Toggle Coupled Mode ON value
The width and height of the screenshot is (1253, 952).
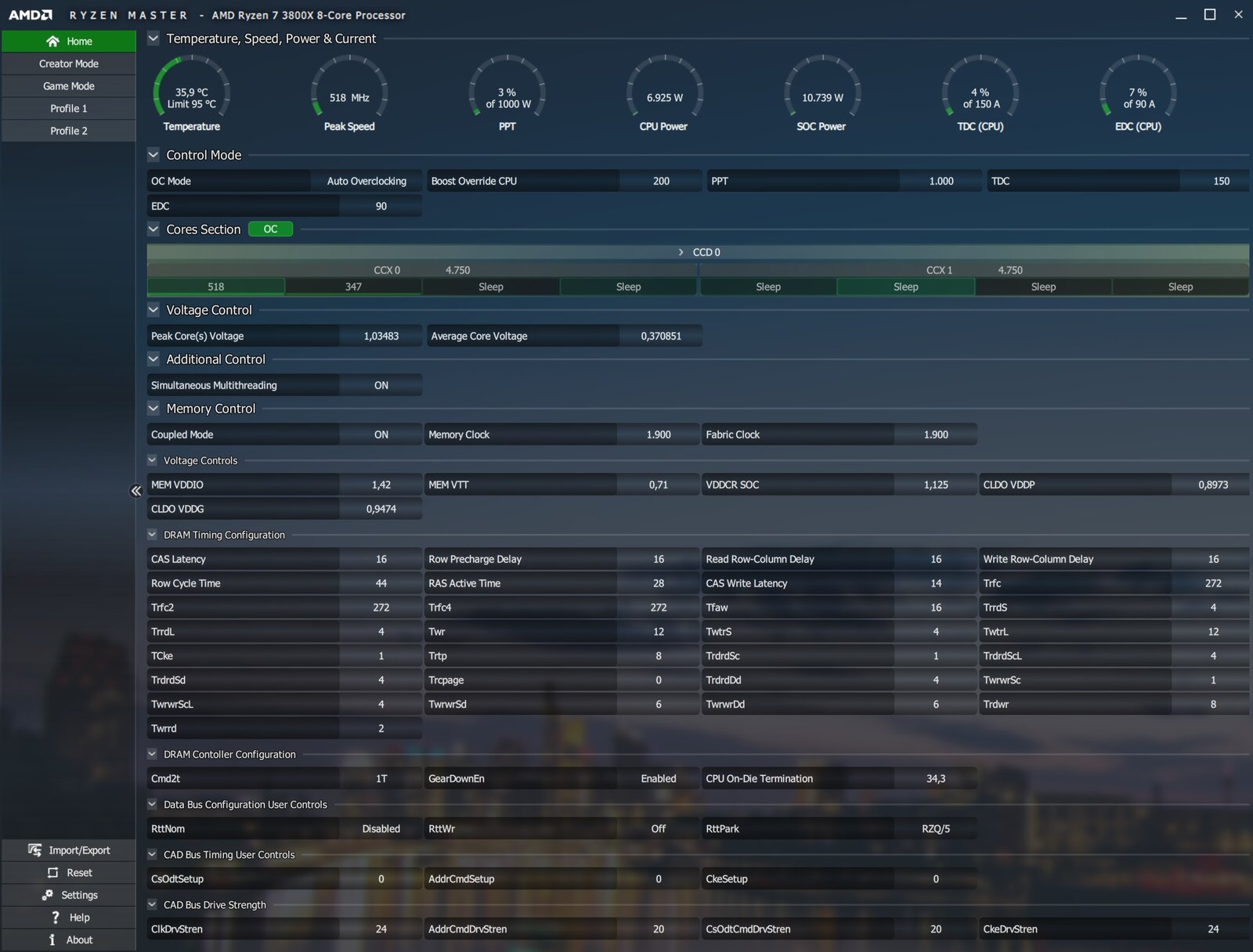(381, 435)
